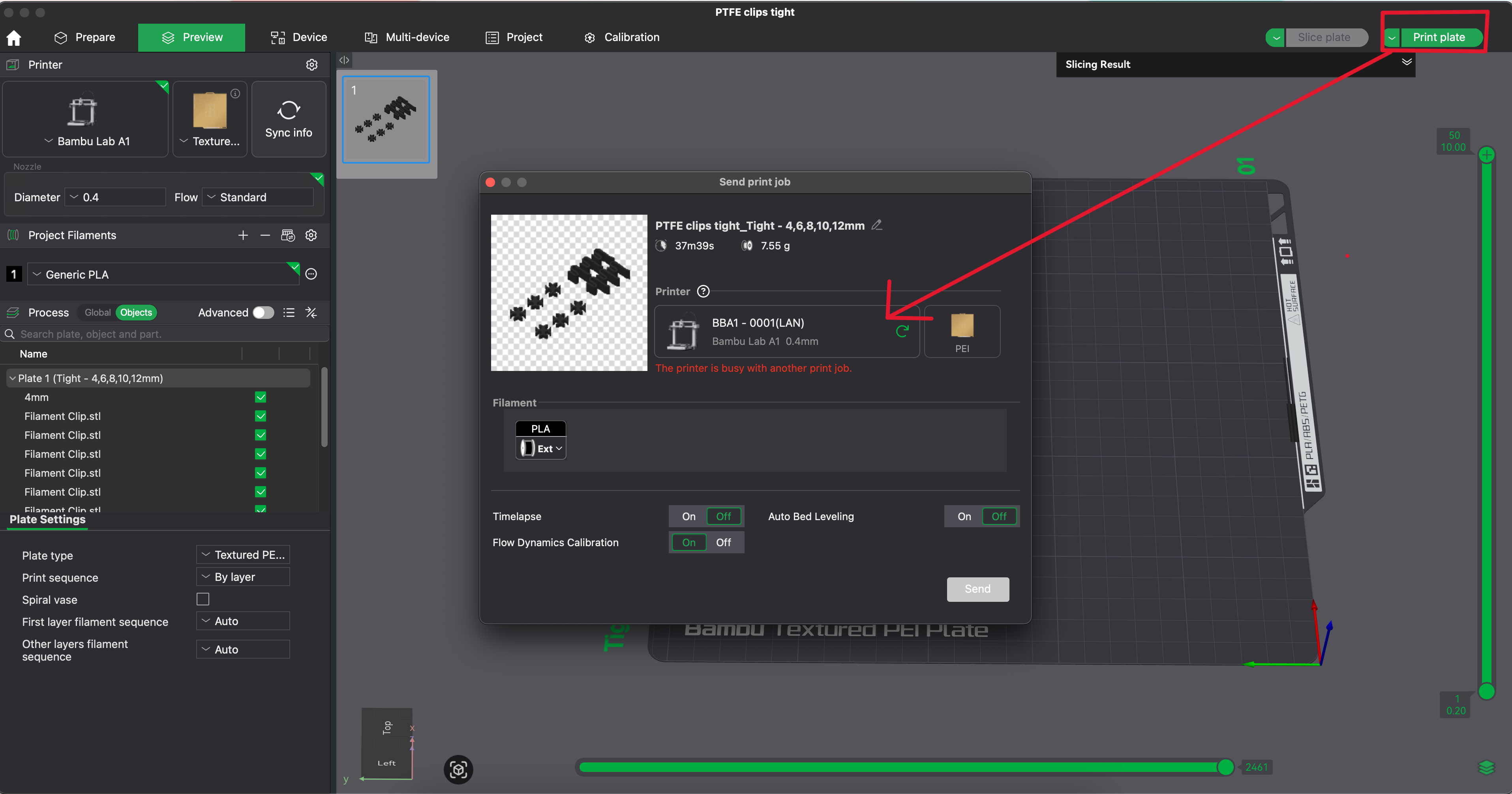Add a new project filament
The height and width of the screenshot is (794, 1512).
[242, 235]
